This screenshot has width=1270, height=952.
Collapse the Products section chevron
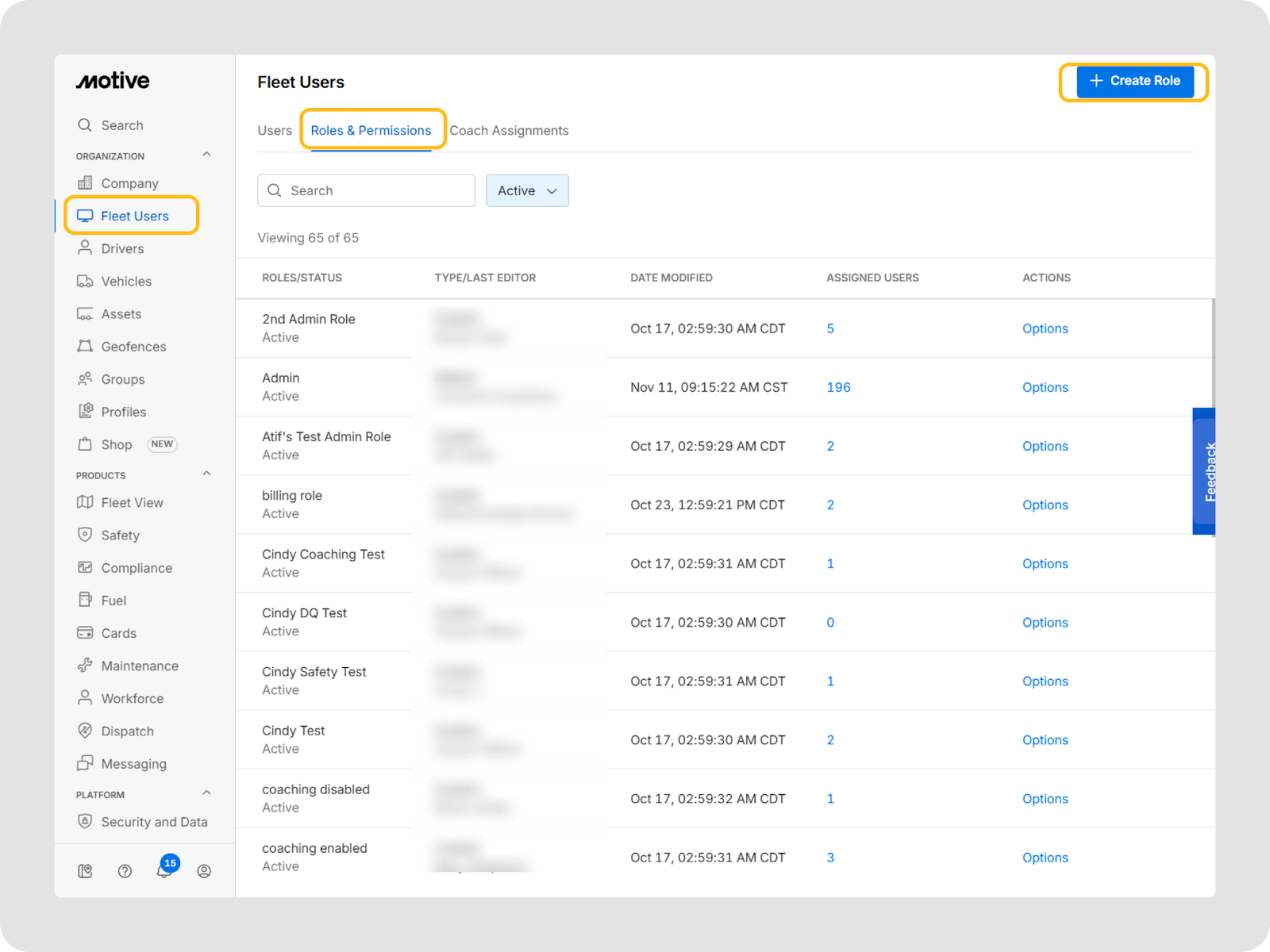tap(206, 474)
